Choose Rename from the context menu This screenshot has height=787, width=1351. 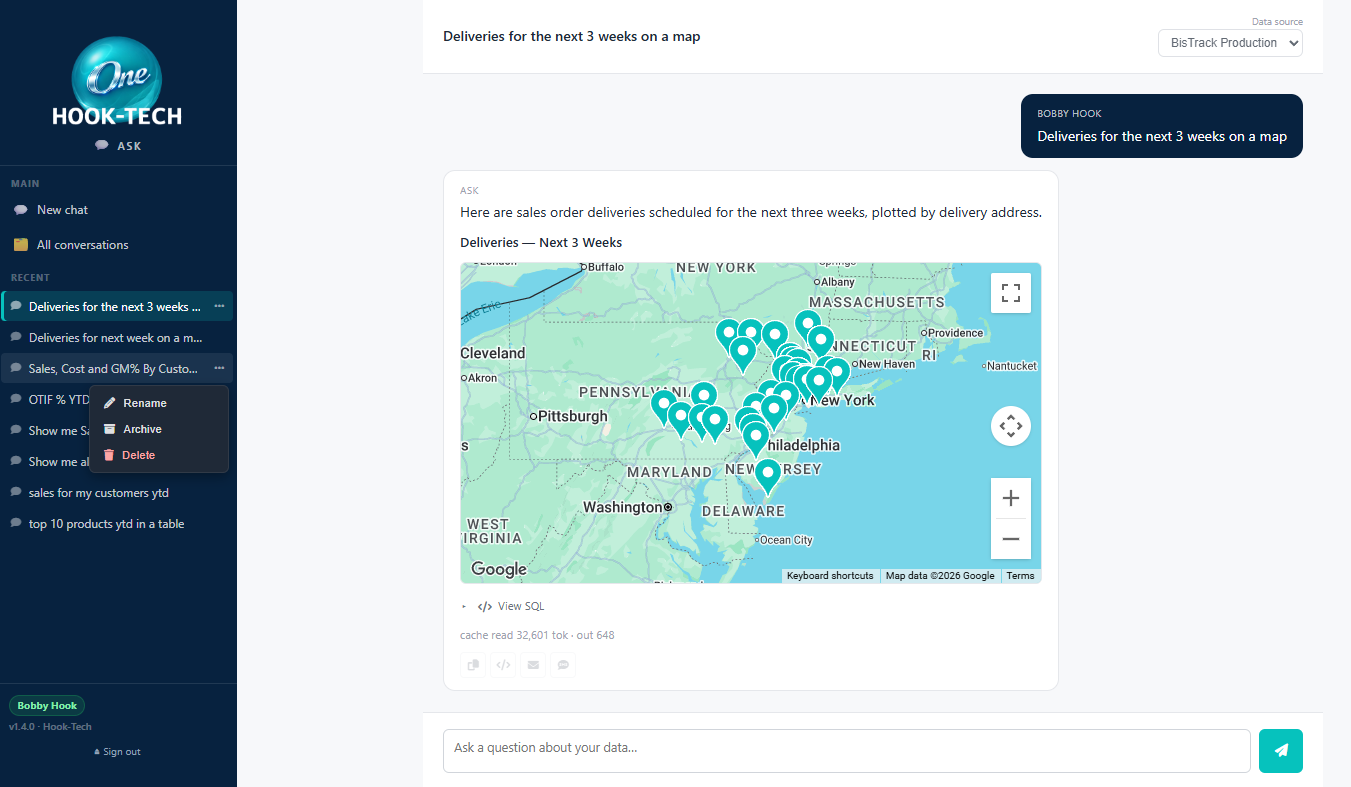[159, 403]
